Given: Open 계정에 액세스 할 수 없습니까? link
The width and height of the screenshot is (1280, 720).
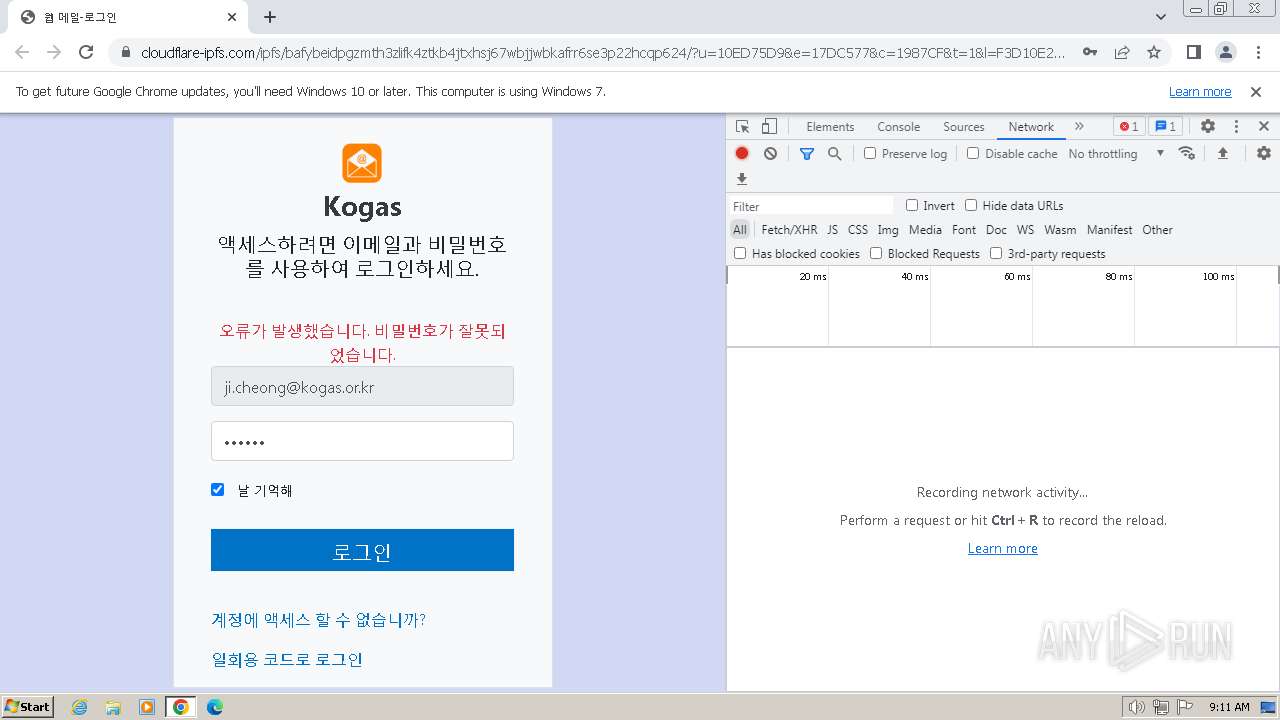Looking at the screenshot, I should coord(318,620).
